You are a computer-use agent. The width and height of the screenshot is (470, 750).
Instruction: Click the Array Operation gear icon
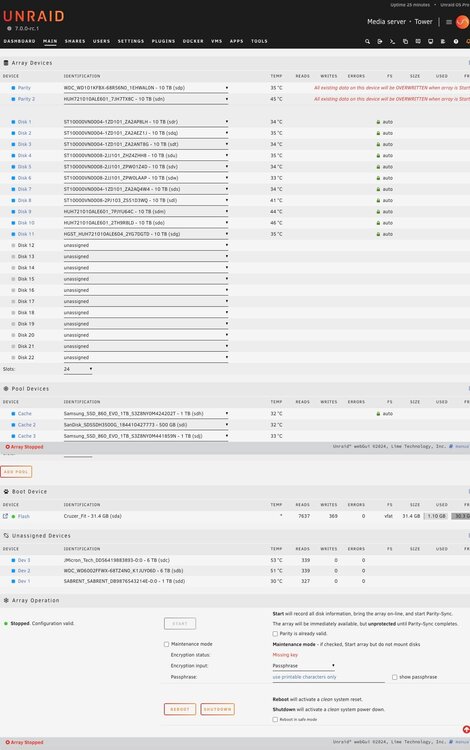coord(6,600)
